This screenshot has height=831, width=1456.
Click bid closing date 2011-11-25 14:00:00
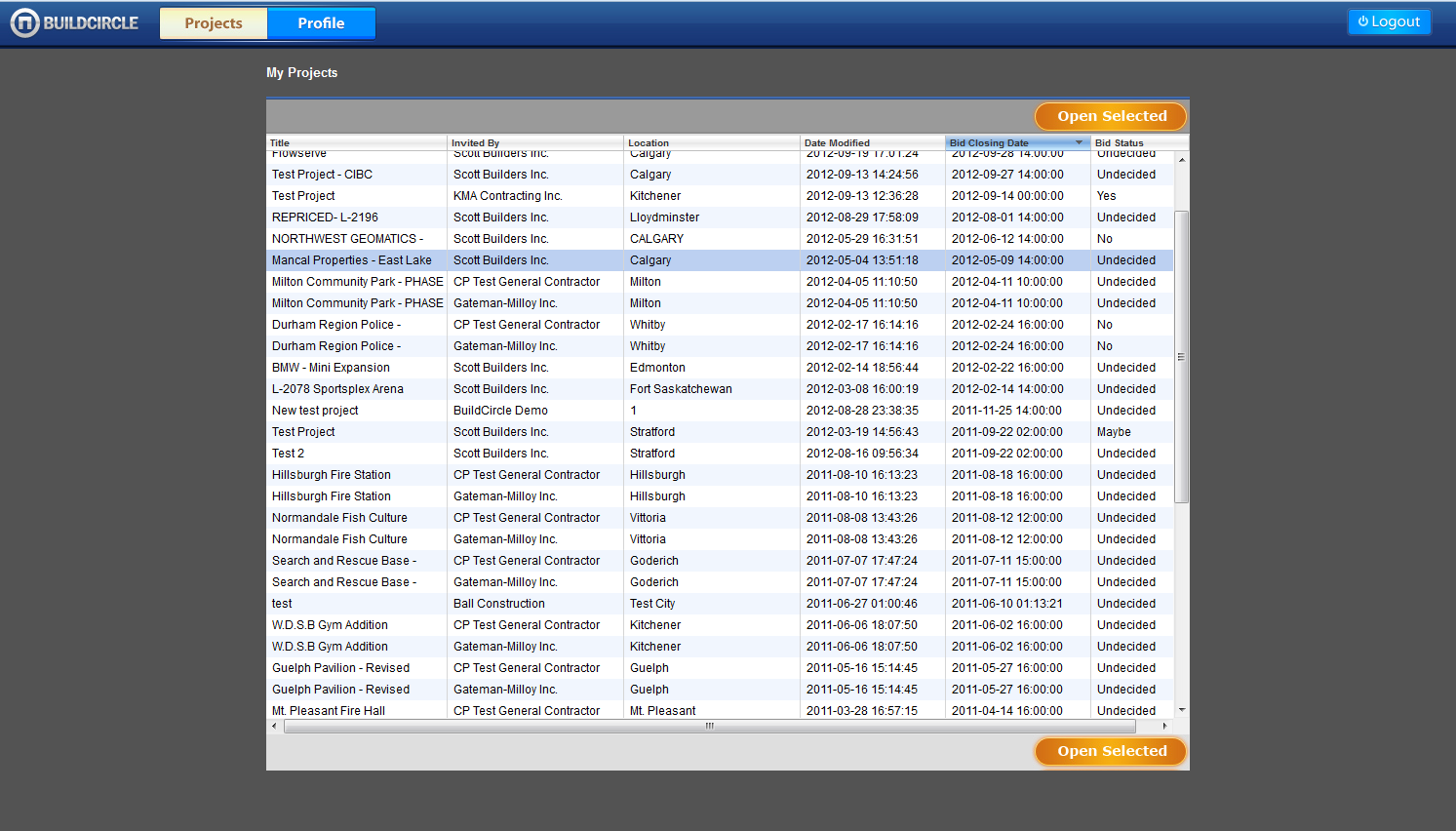[x=1018, y=411]
